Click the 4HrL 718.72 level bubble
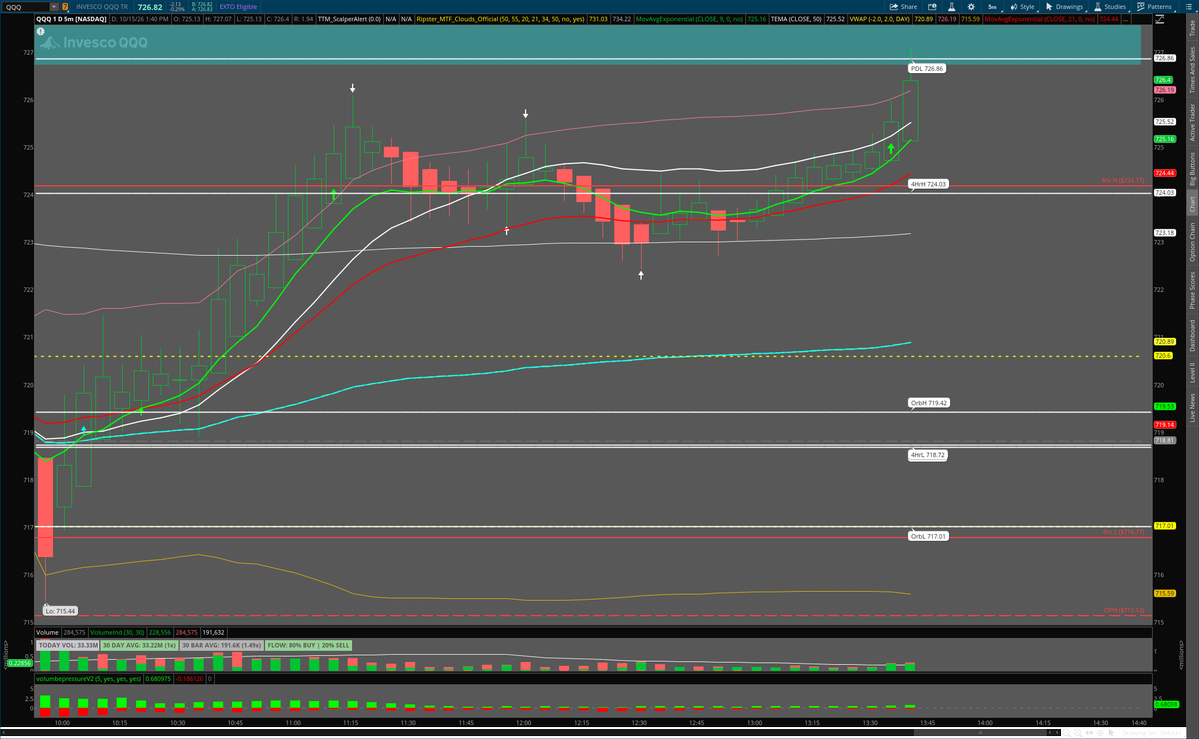 point(928,455)
